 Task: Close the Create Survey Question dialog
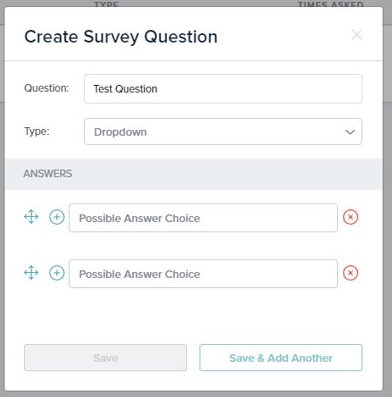click(x=357, y=35)
